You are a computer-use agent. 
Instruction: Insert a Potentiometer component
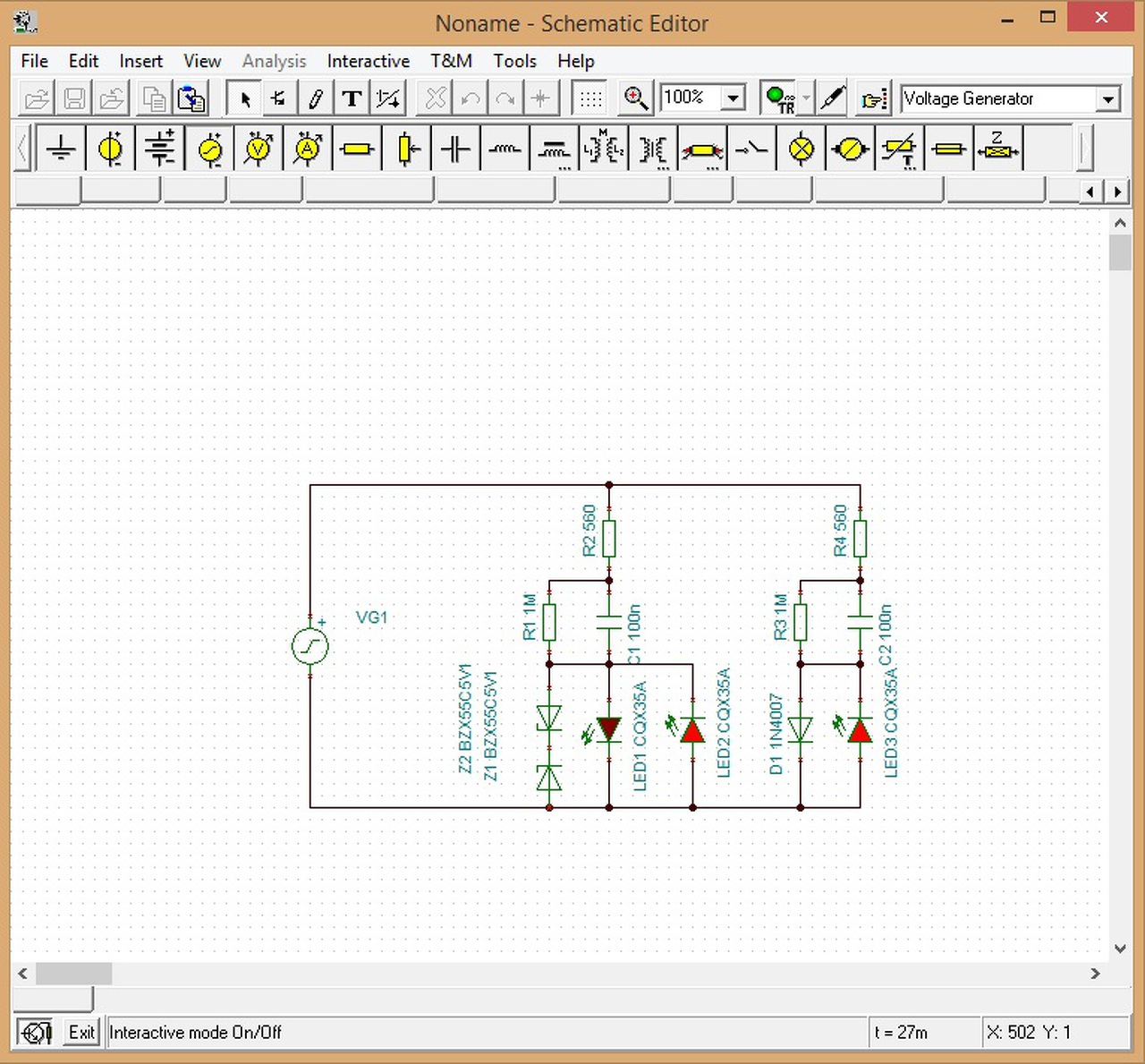pyautogui.click(x=407, y=149)
